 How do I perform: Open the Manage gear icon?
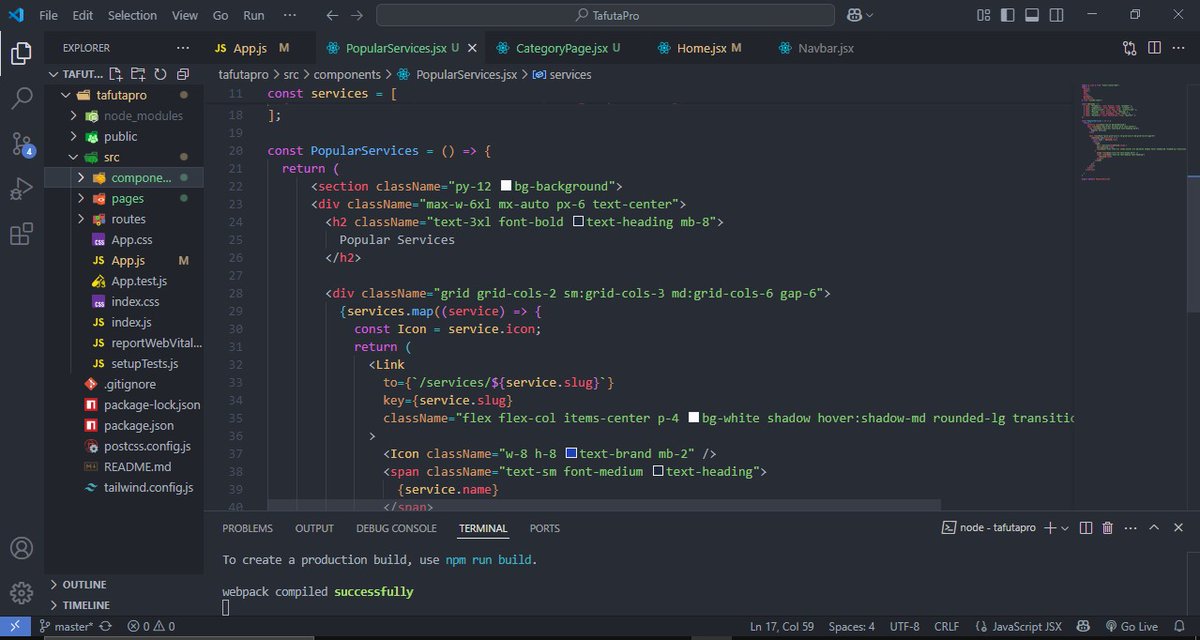tap(21, 592)
